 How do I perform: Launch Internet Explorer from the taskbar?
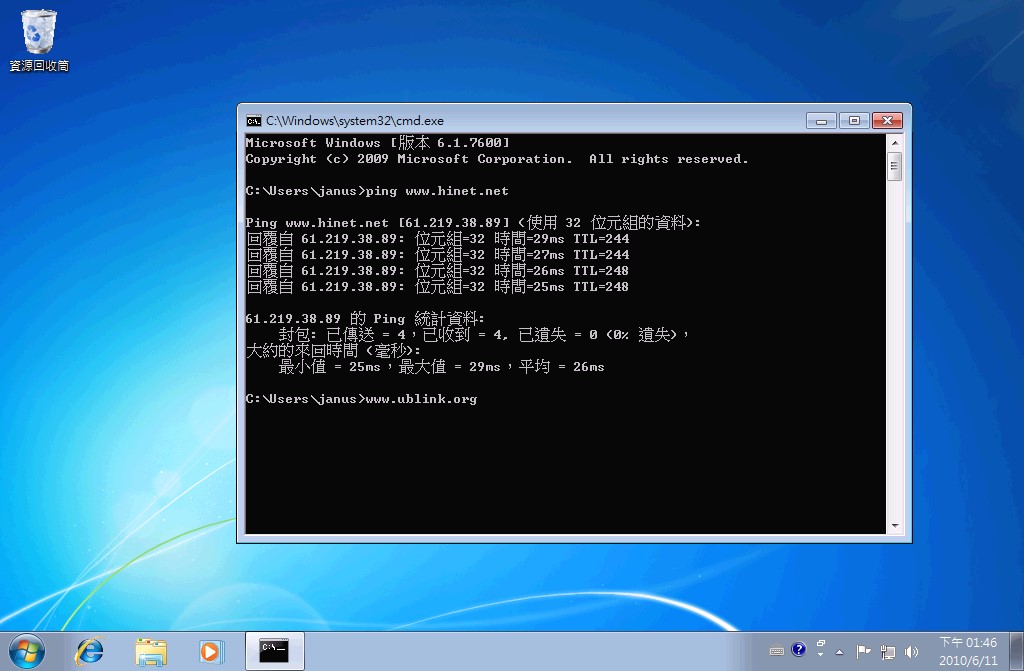[x=89, y=651]
